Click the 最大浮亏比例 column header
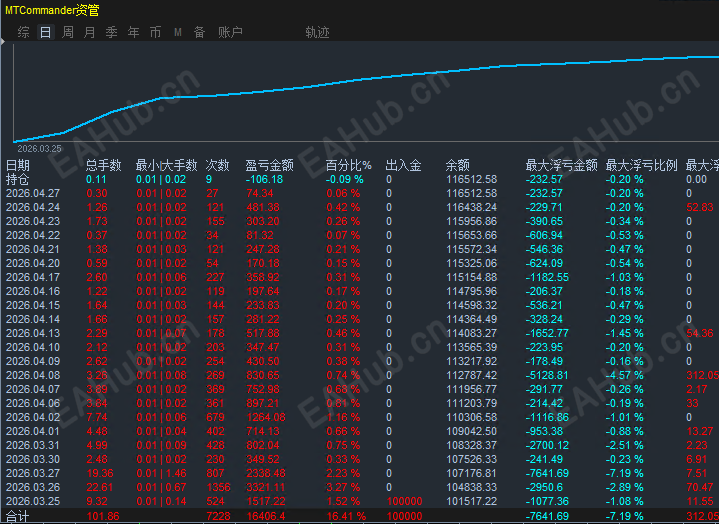This screenshot has height=524, width=719. (x=642, y=165)
